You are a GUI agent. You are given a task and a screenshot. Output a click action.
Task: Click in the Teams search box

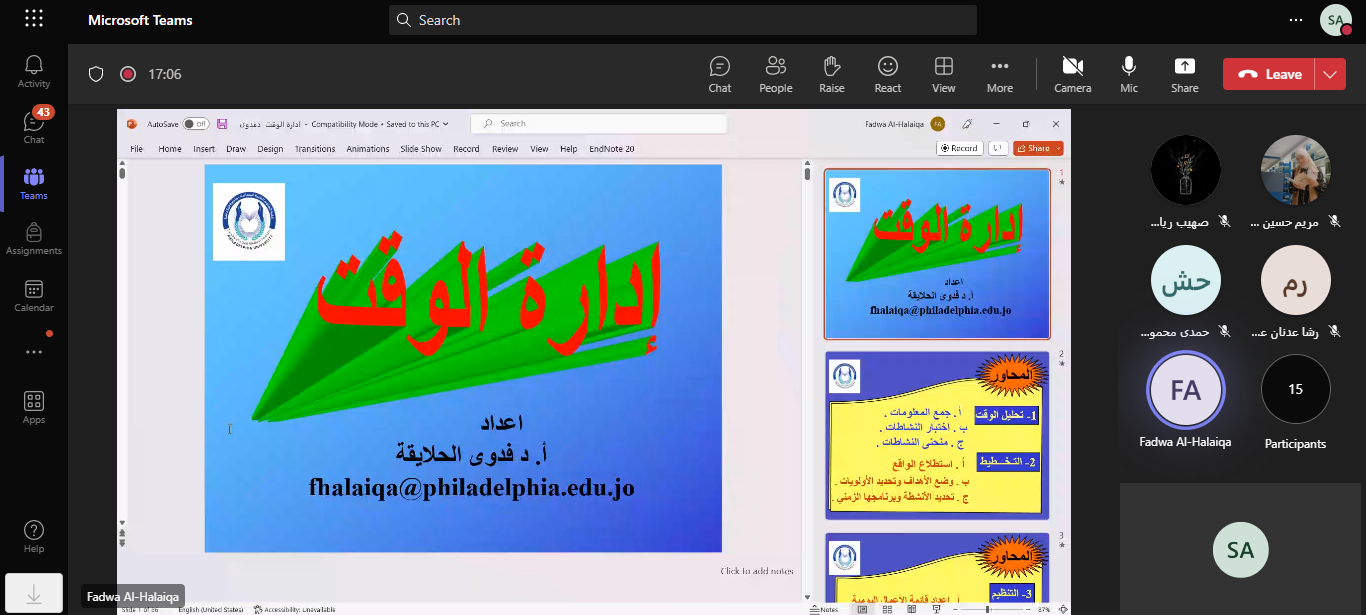[x=683, y=20]
